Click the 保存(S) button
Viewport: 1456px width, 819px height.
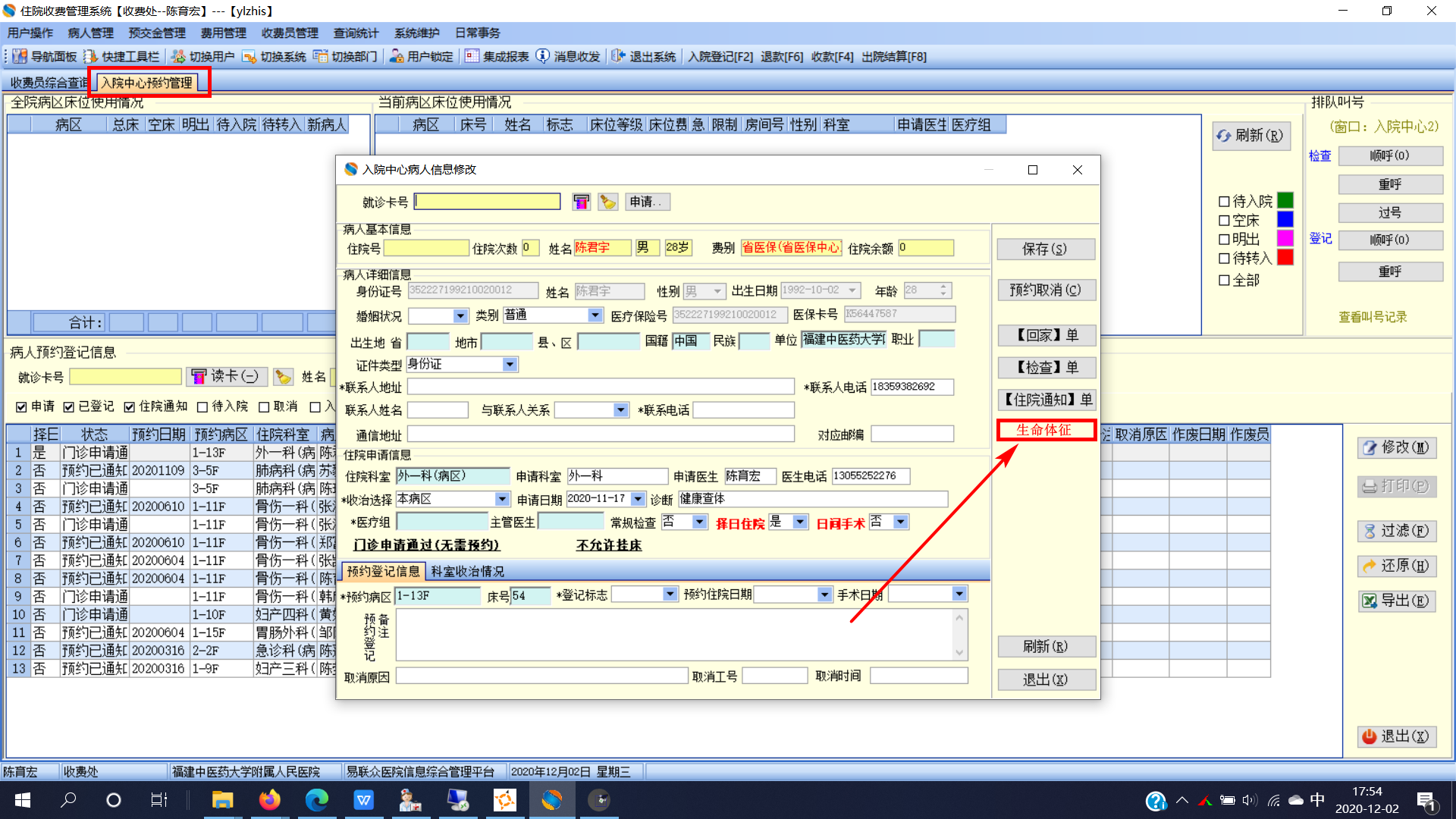(1045, 249)
